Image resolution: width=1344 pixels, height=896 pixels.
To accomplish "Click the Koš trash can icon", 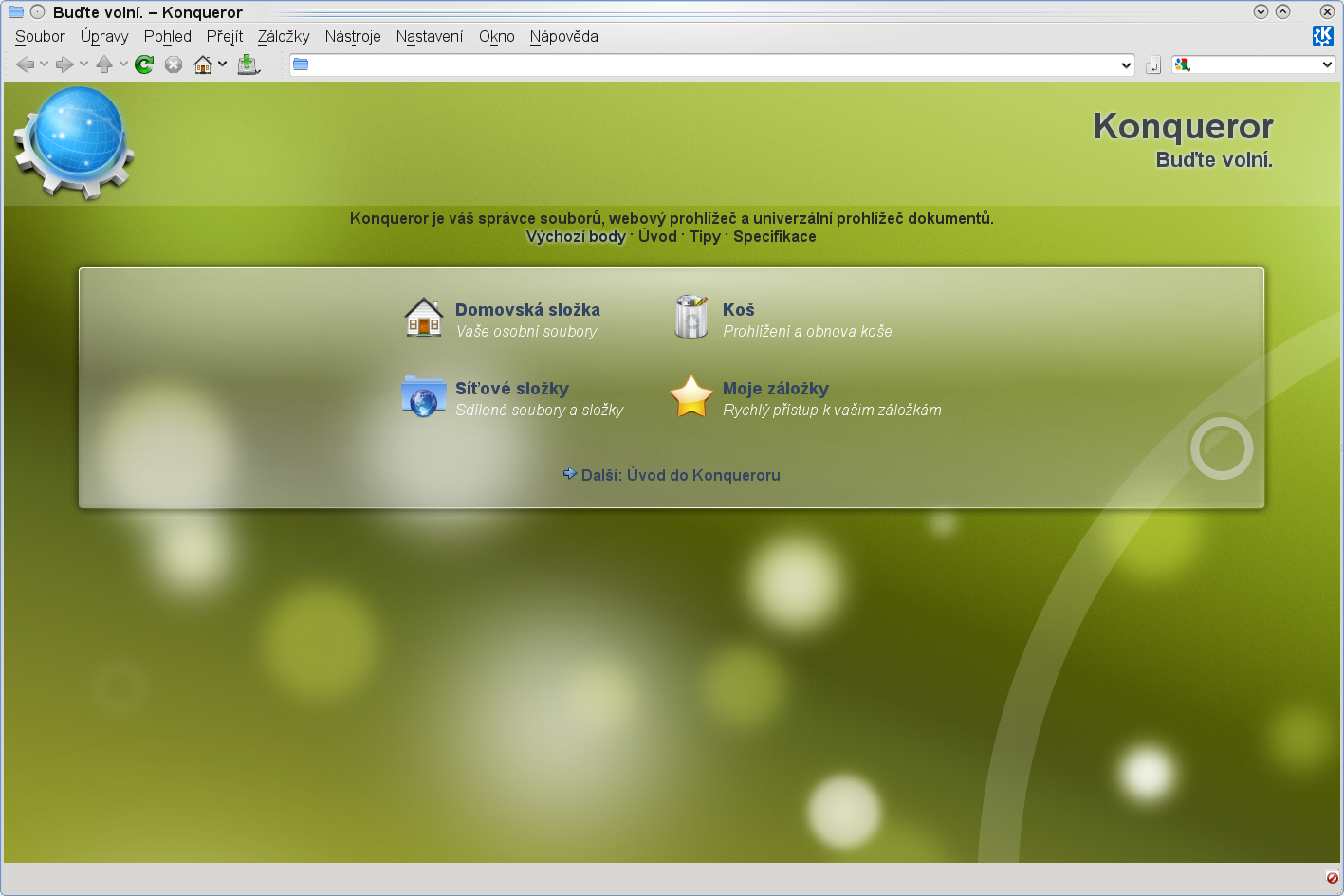I will click(x=691, y=317).
